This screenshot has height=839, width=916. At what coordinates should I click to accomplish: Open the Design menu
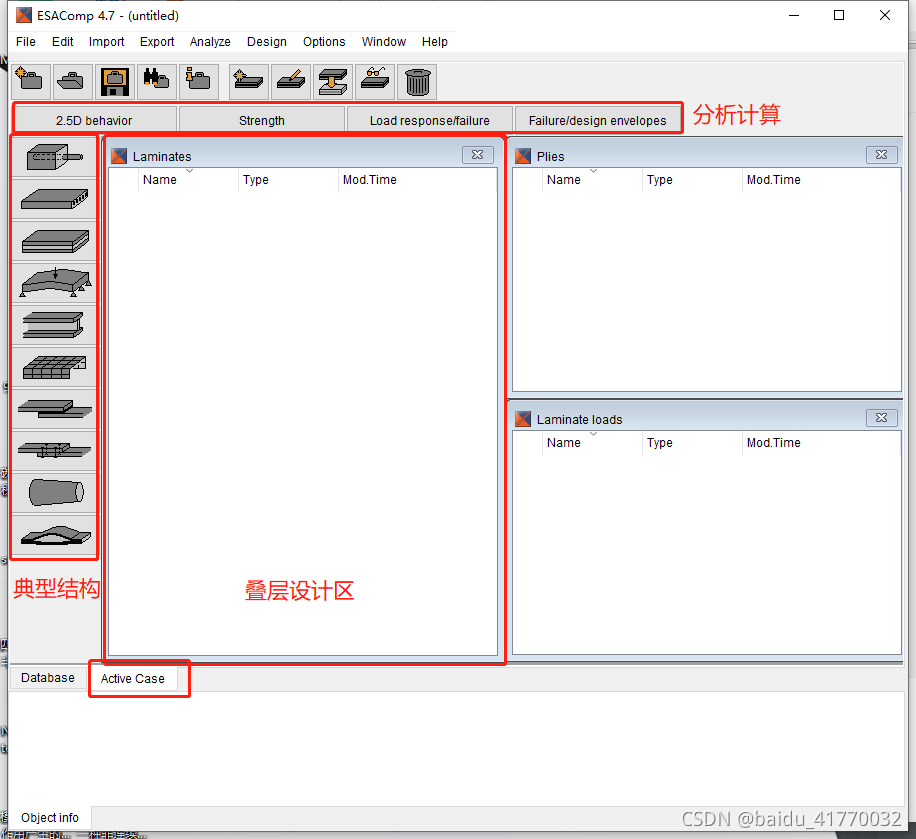(266, 41)
